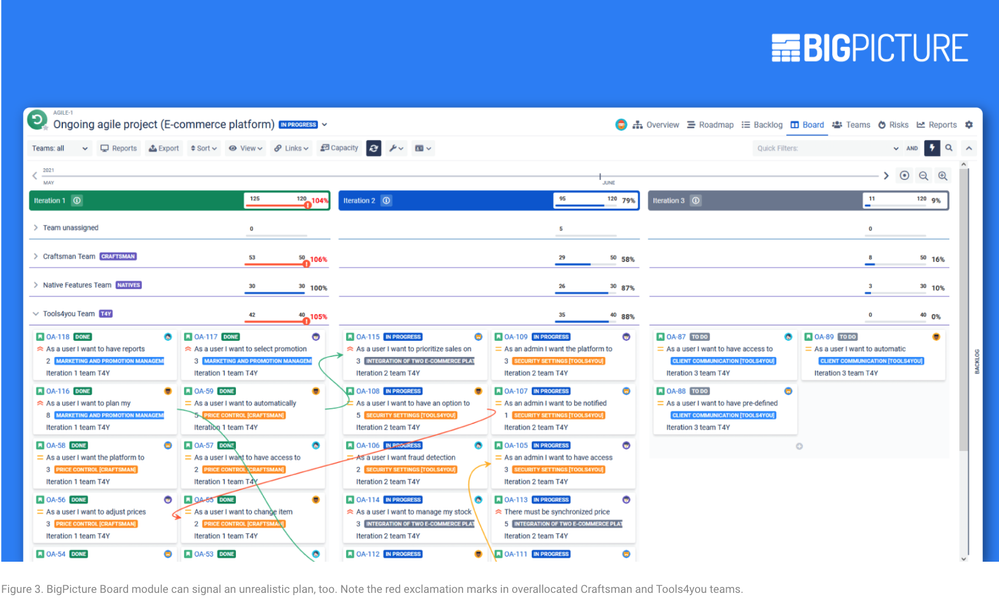Click the story type icon on OA-116

click(x=40, y=391)
